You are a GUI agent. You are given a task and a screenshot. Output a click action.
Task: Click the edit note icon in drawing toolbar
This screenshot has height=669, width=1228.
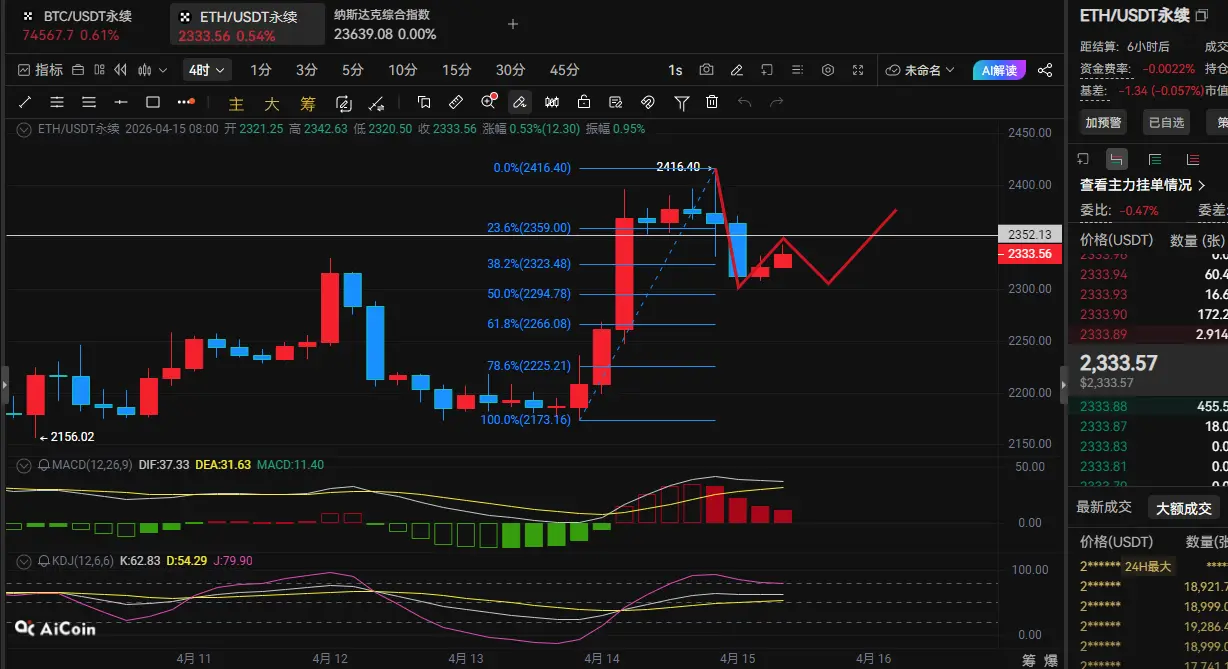(x=616, y=102)
